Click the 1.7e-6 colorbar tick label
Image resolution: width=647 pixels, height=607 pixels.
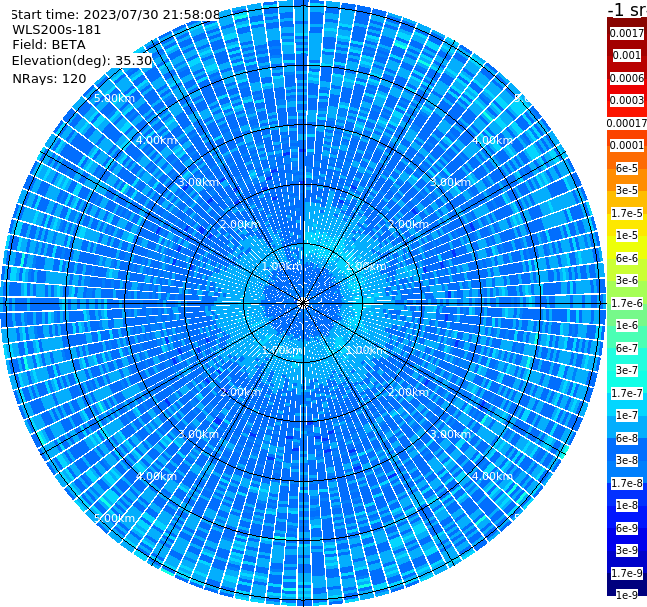coord(627,303)
